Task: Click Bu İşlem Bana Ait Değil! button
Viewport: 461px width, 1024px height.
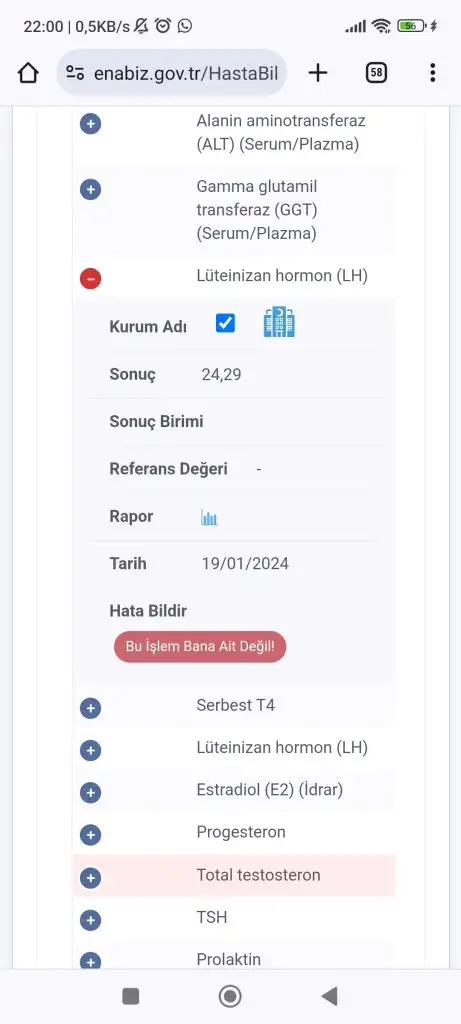Action: pyautogui.click(x=200, y=647)
